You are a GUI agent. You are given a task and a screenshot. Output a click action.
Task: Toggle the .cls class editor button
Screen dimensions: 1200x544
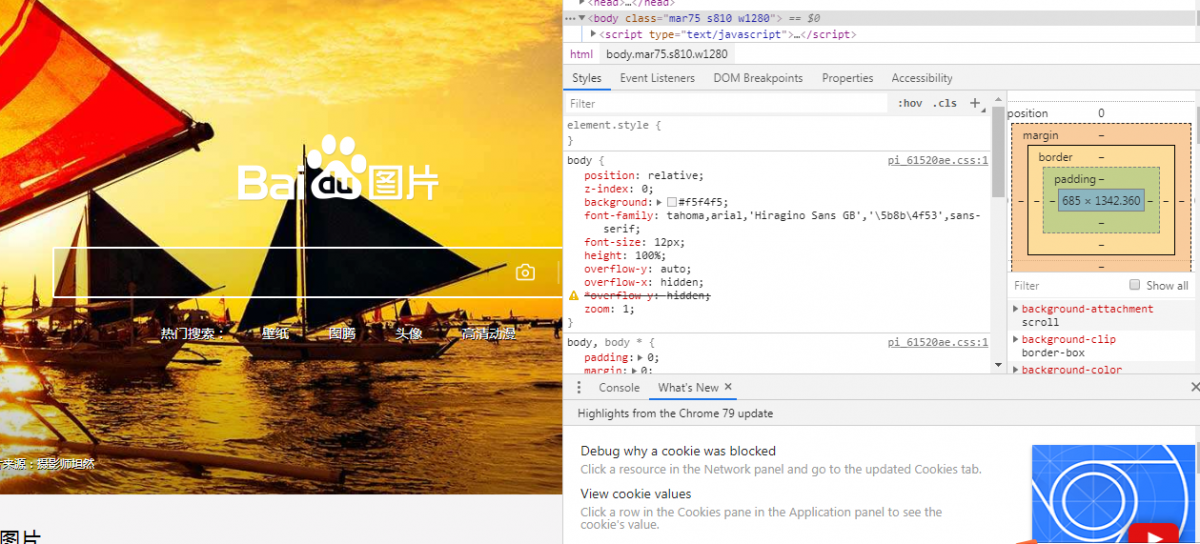[x=945, y=103]
